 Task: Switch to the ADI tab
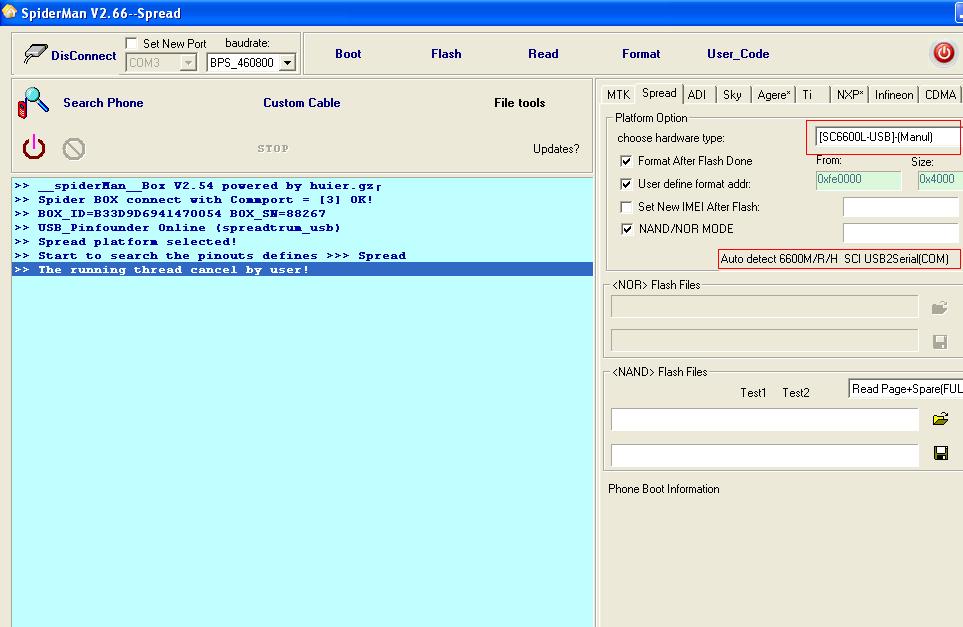696,95
